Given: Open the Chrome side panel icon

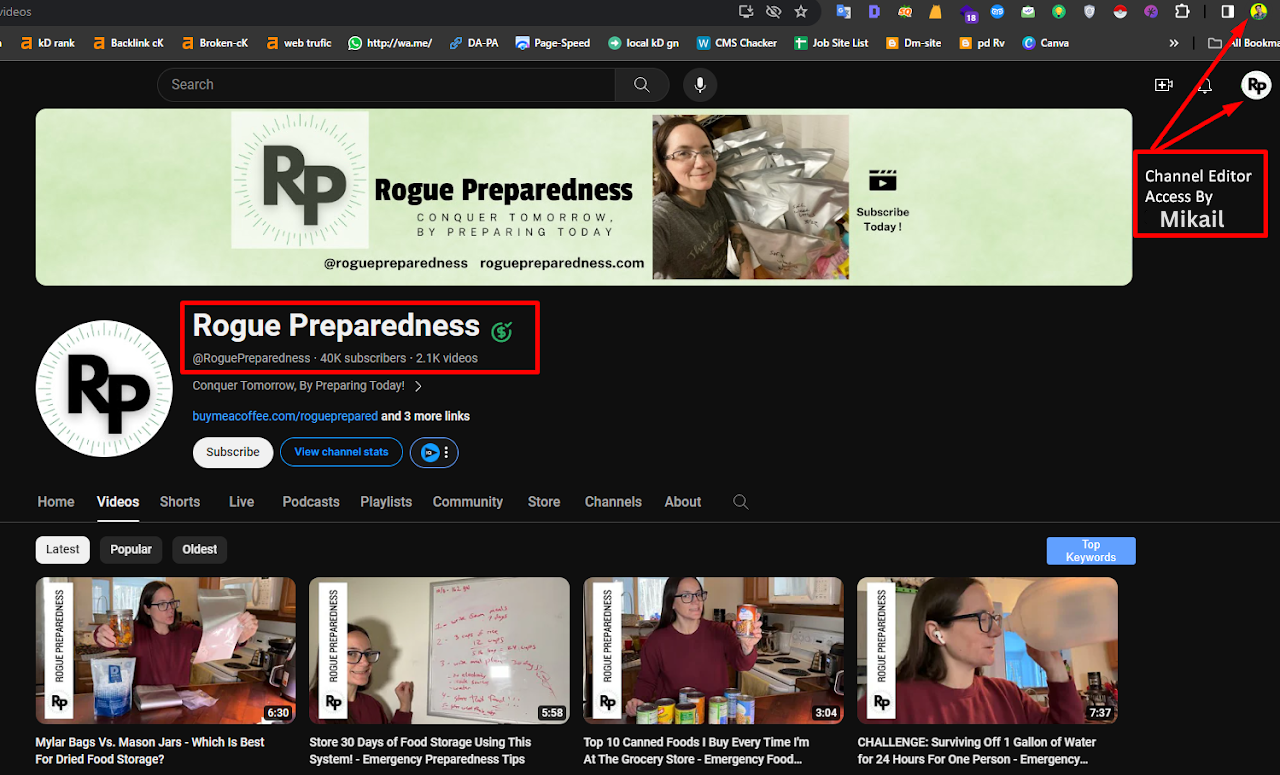Looking at the screenshot, I should tap(1227, 12).
